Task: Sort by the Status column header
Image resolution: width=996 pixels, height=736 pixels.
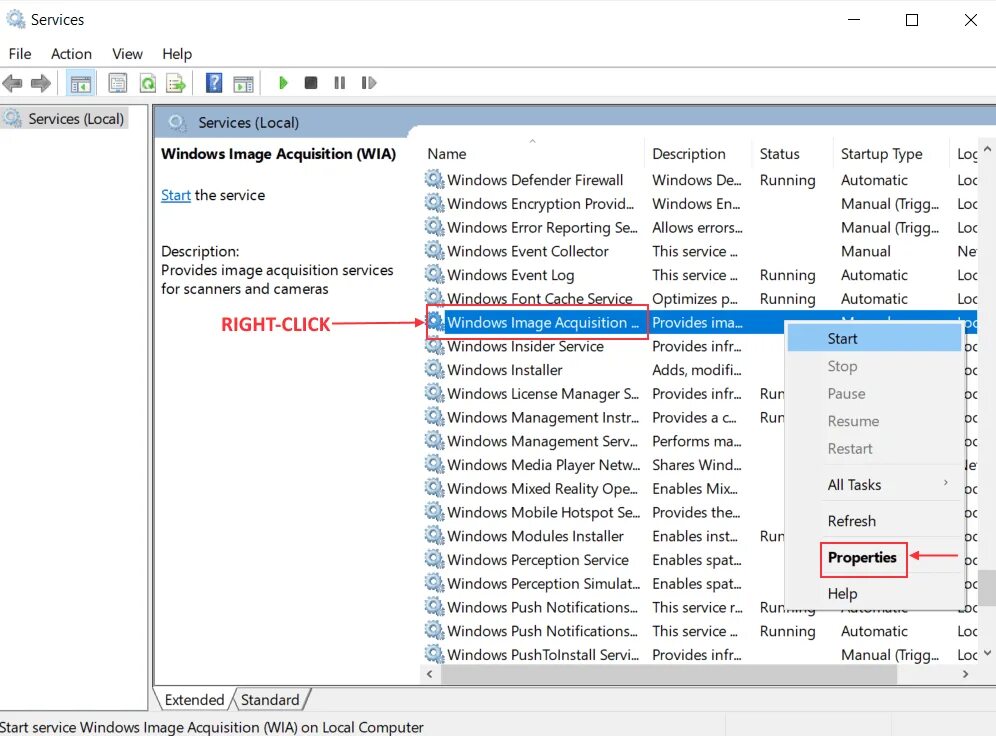Action: (791, 154)
